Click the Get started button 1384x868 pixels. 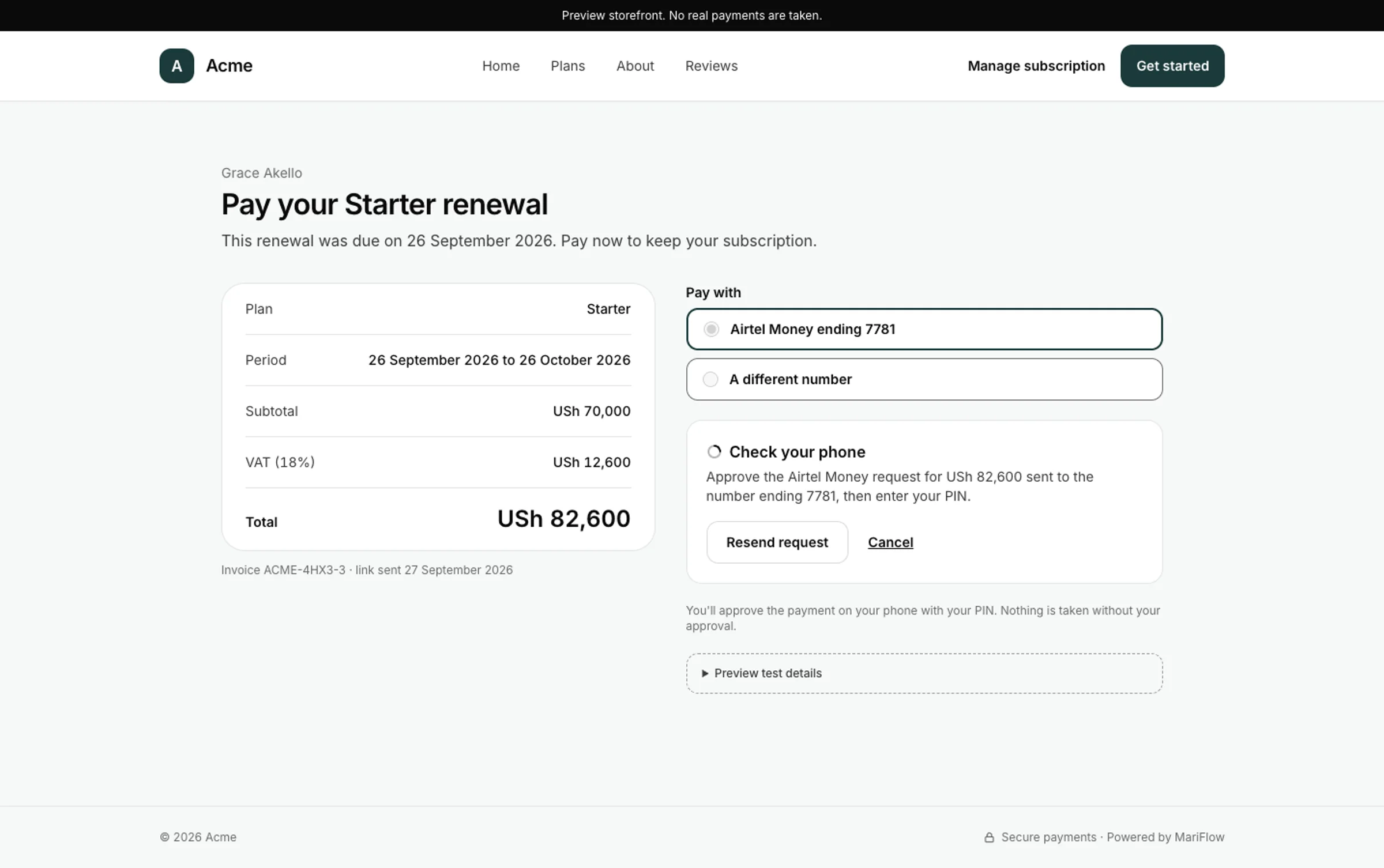pos(1172,66)
